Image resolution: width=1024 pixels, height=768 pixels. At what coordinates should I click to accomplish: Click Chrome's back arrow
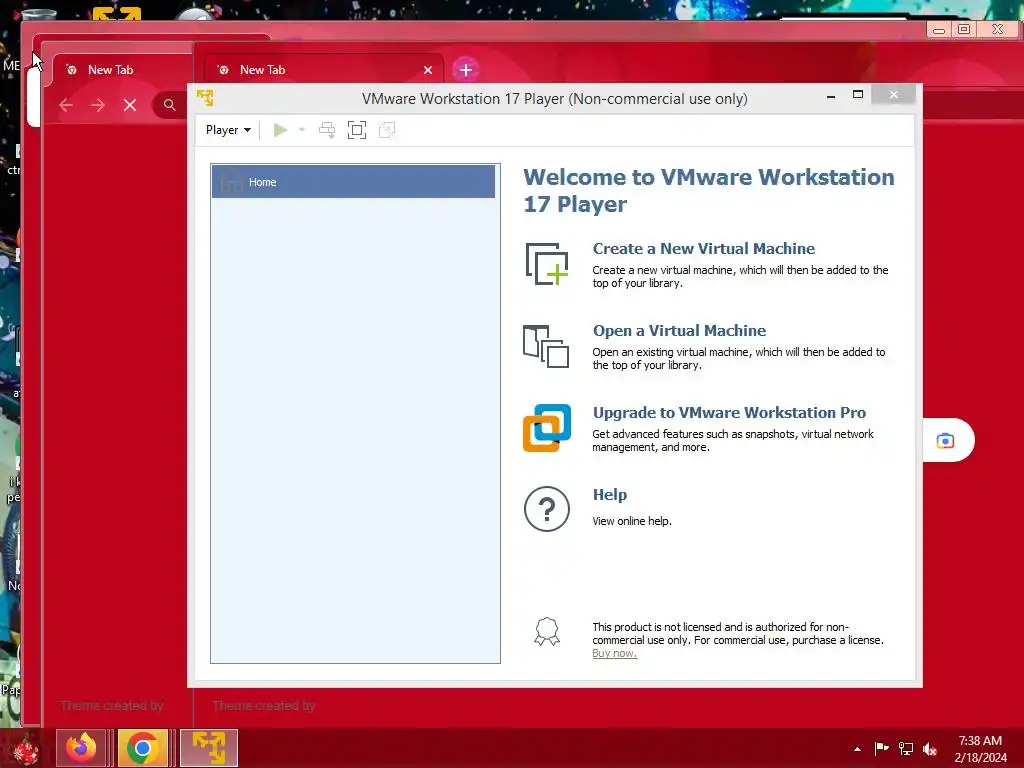[65, 105]
